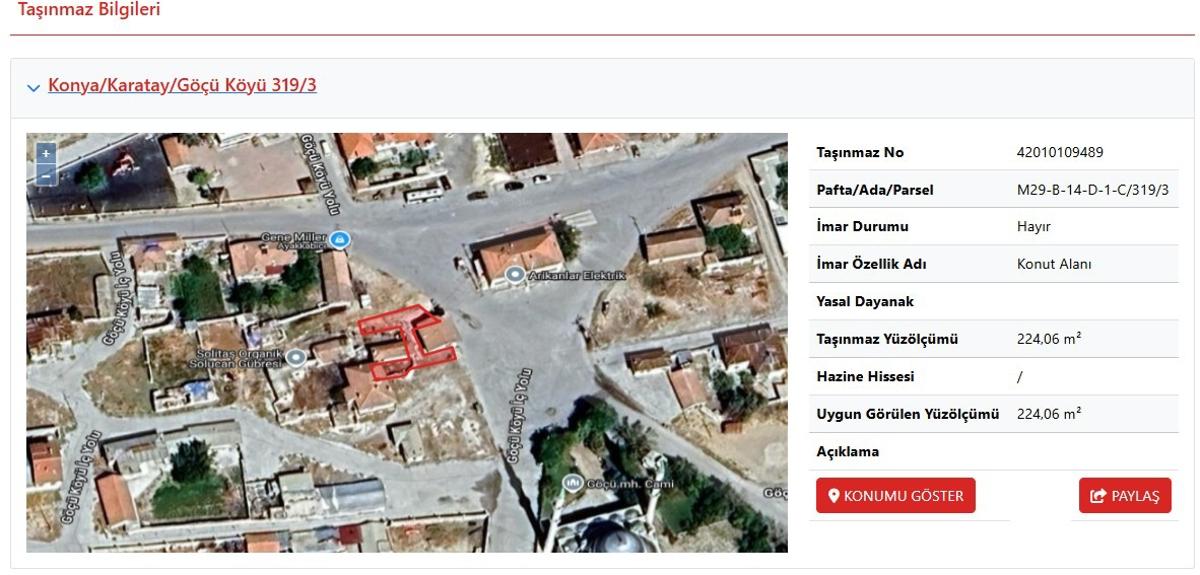Screen dimensions: 1200x575
Task: Click the İmar Durumu row label
Action: (862, 227)
